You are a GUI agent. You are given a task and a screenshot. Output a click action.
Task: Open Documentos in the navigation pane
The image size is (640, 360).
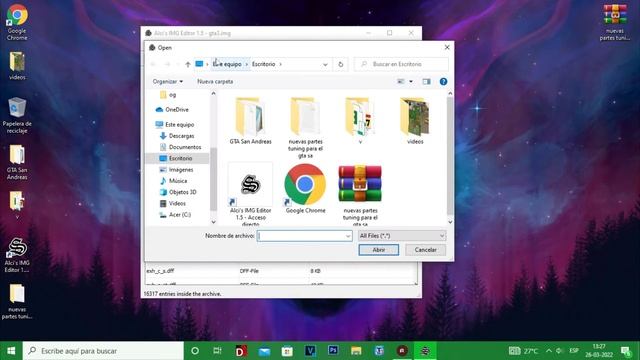tap(184, 147)
